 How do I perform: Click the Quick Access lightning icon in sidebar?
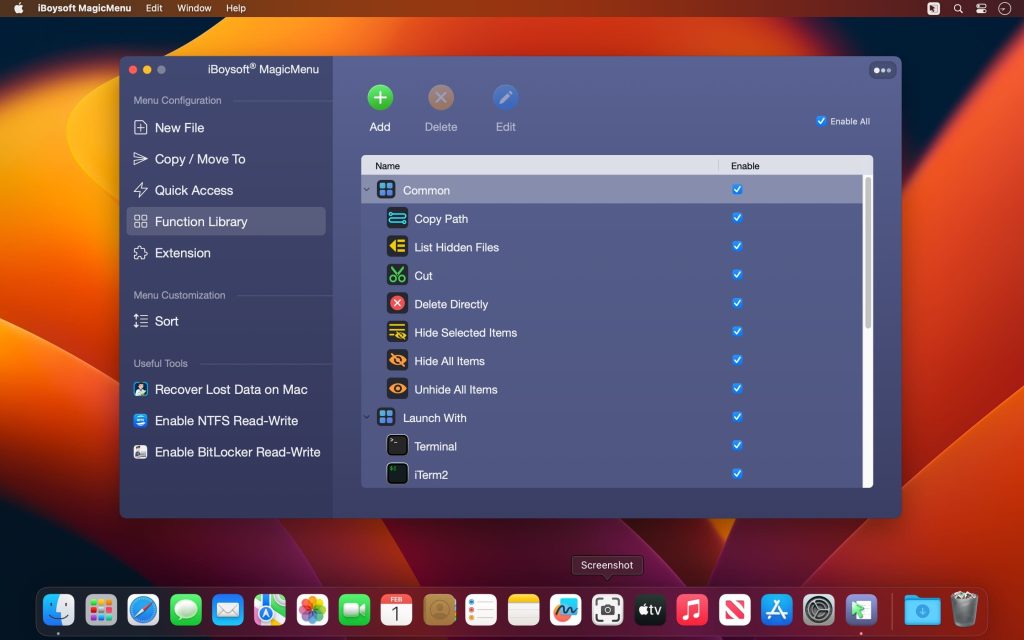click(143, 190)
